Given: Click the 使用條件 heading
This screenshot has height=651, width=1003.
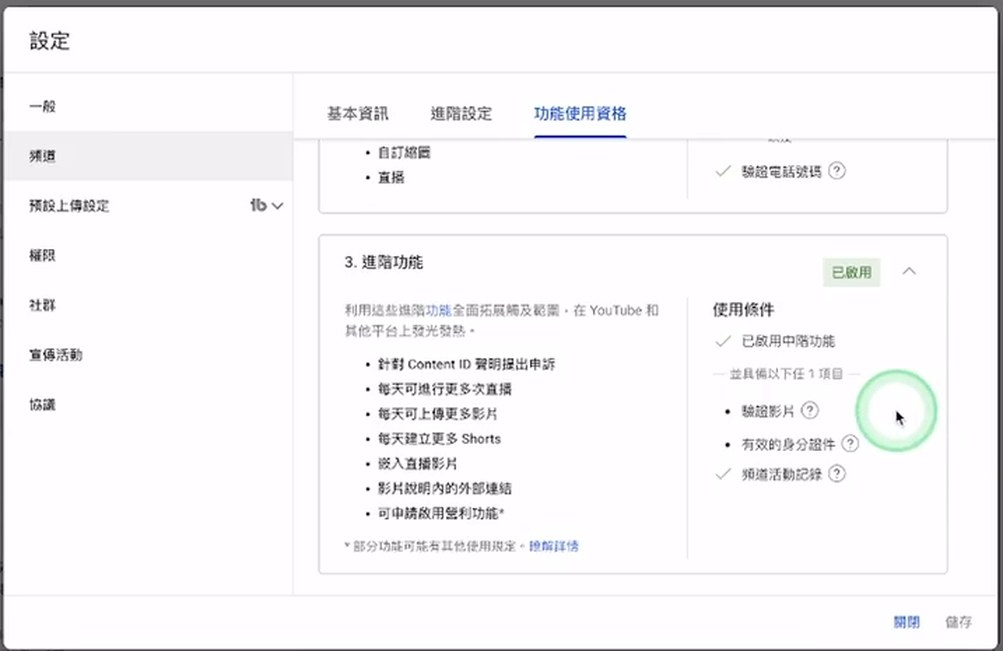Looking at the screenshot, I should 743,310.
